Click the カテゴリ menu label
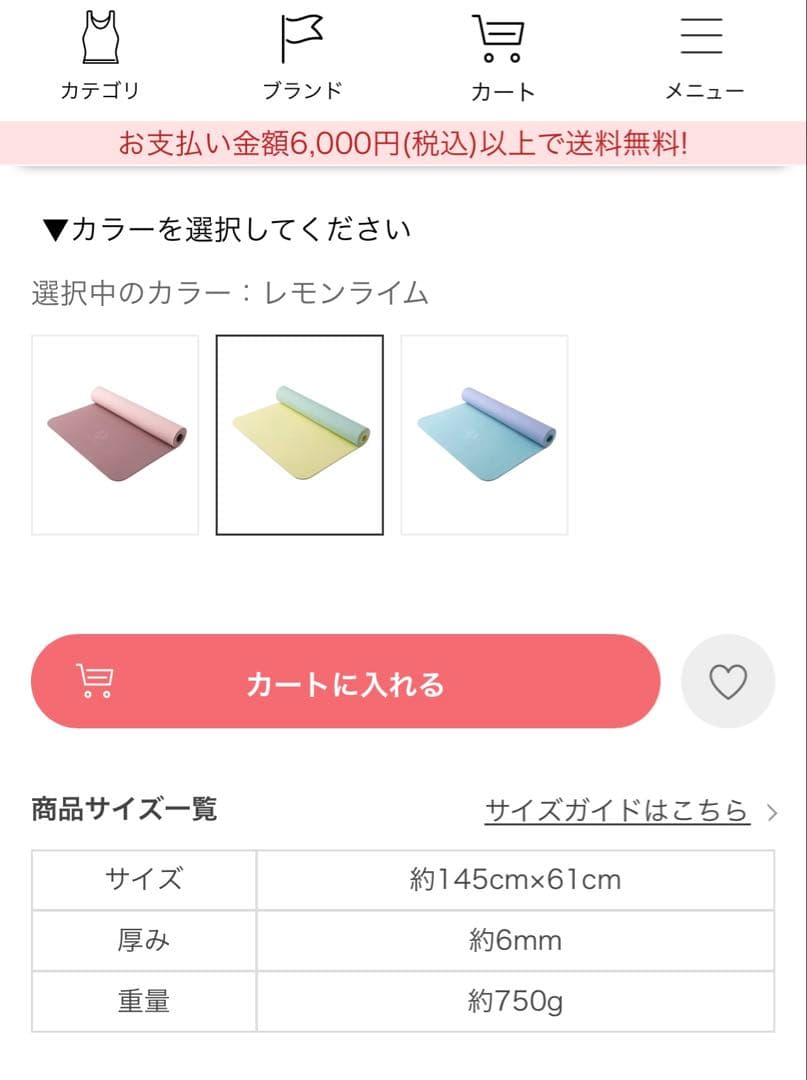This screenshot has height=1080, width=807. tap(99, 90)
